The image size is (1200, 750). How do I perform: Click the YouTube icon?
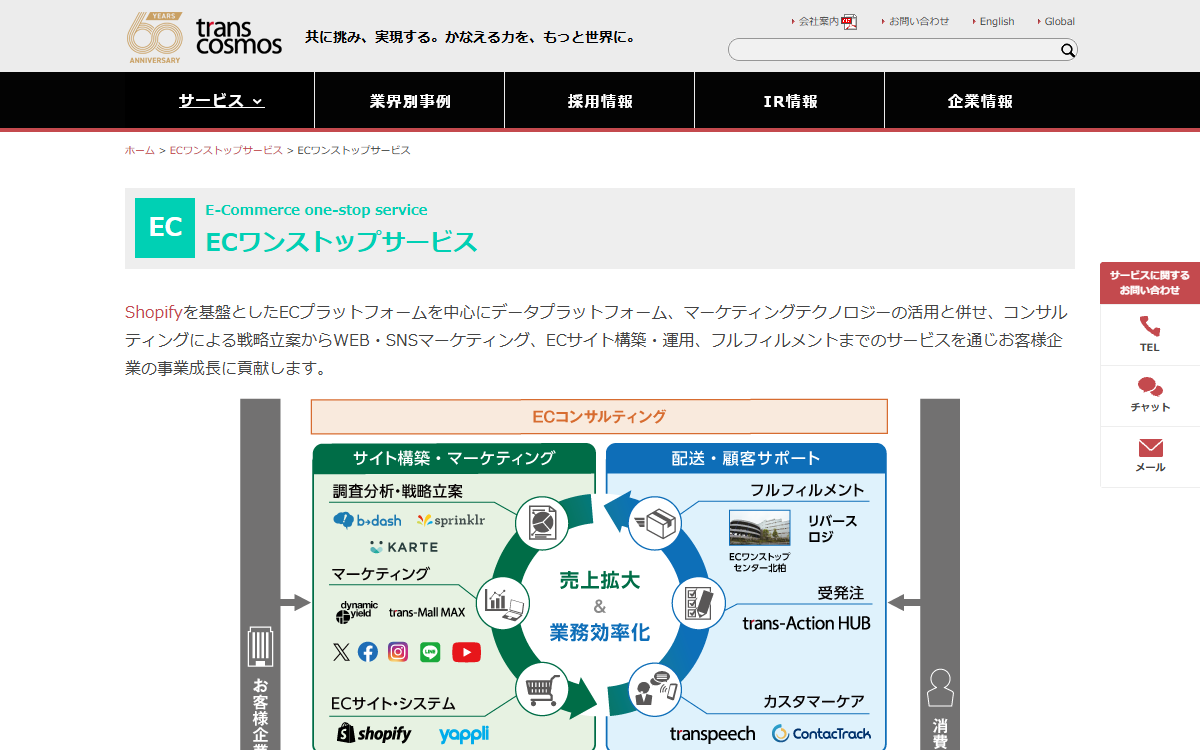pyautogui.click(x=466, y=652)
